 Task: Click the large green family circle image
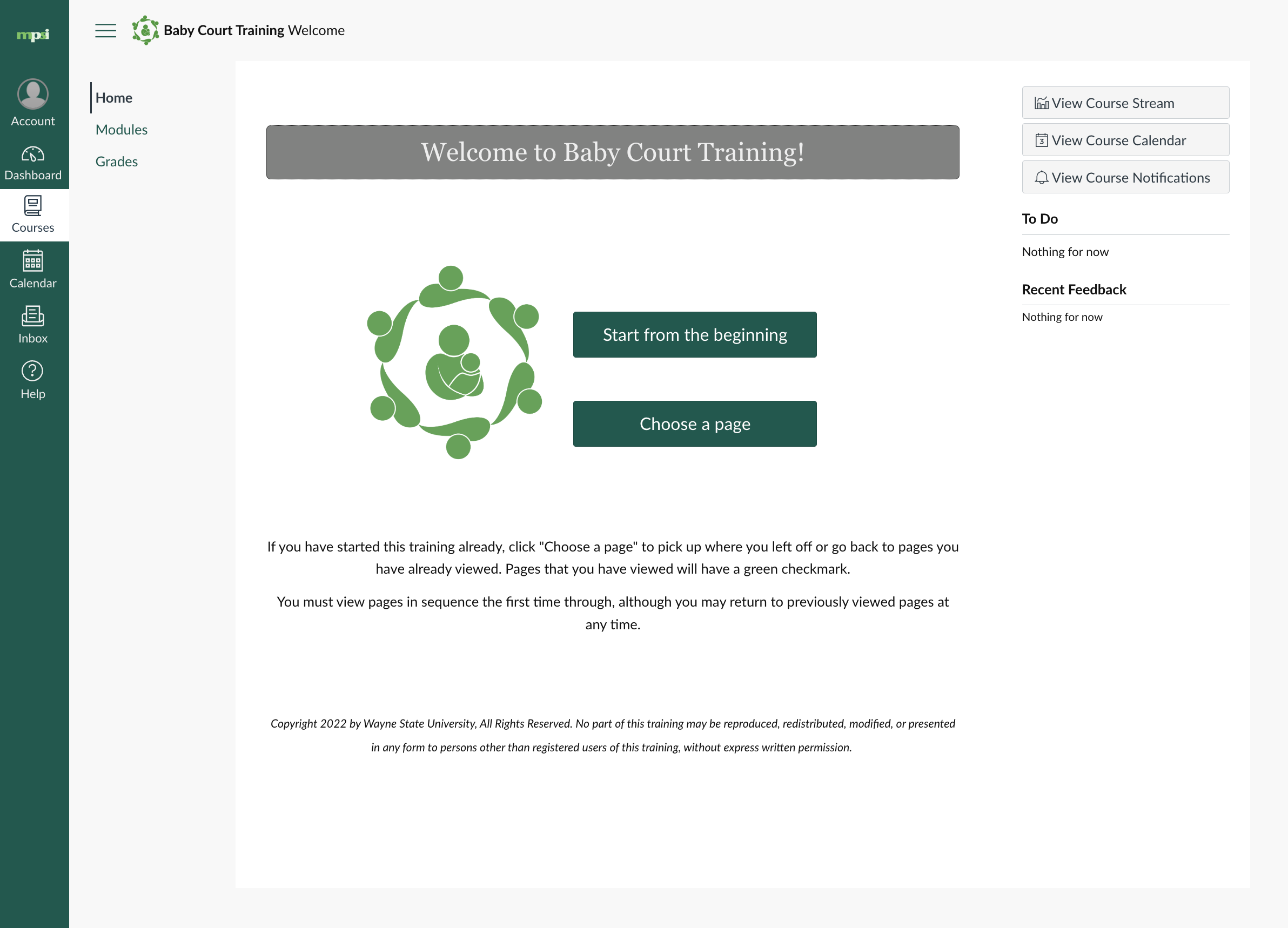click(x=454, y=362)
